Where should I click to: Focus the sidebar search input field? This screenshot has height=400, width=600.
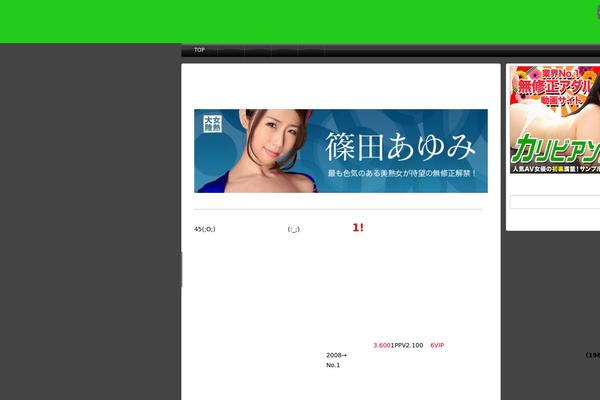click(553, 202)
